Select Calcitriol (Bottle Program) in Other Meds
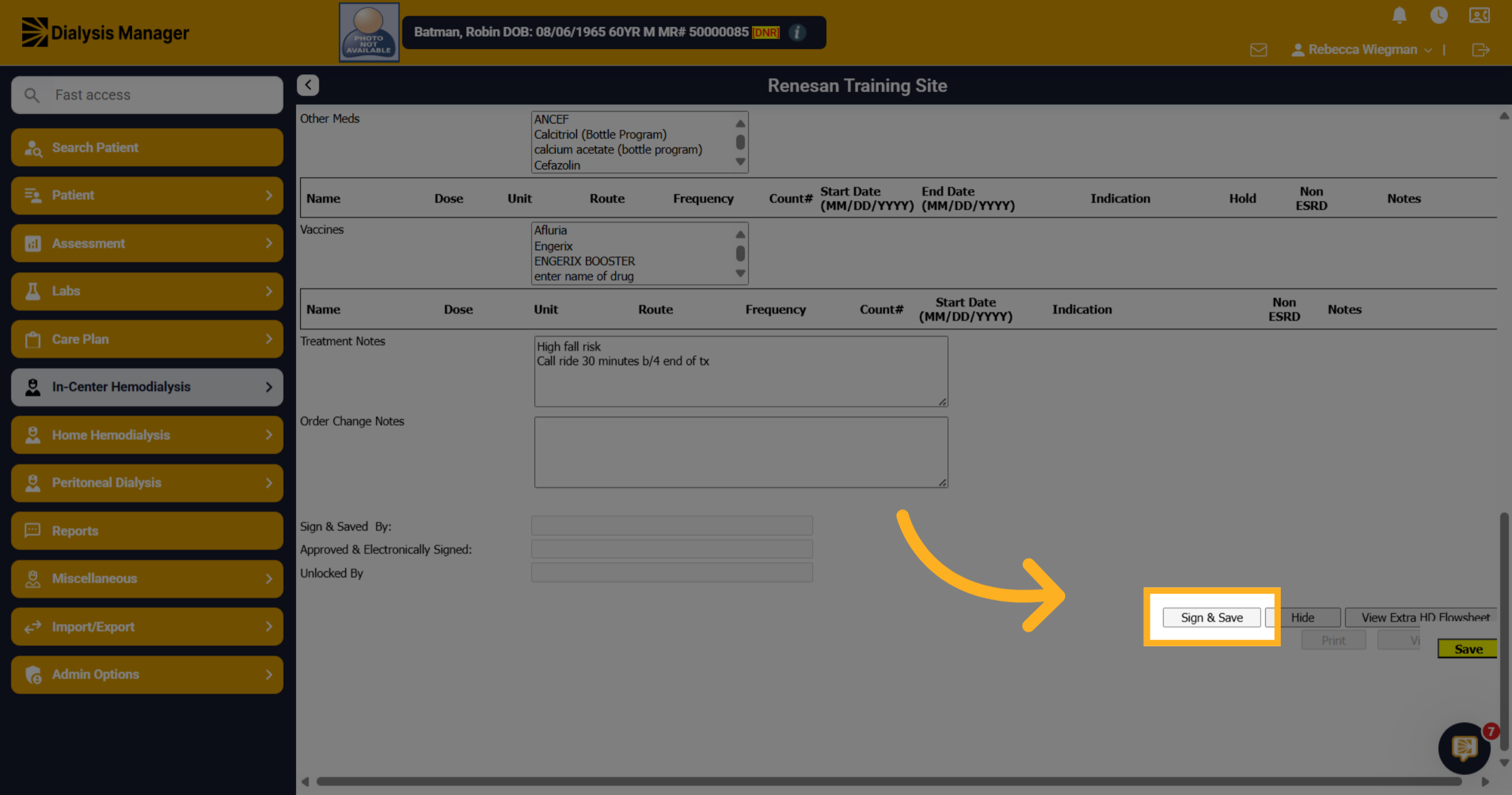1512x795 pixels. 600,135
